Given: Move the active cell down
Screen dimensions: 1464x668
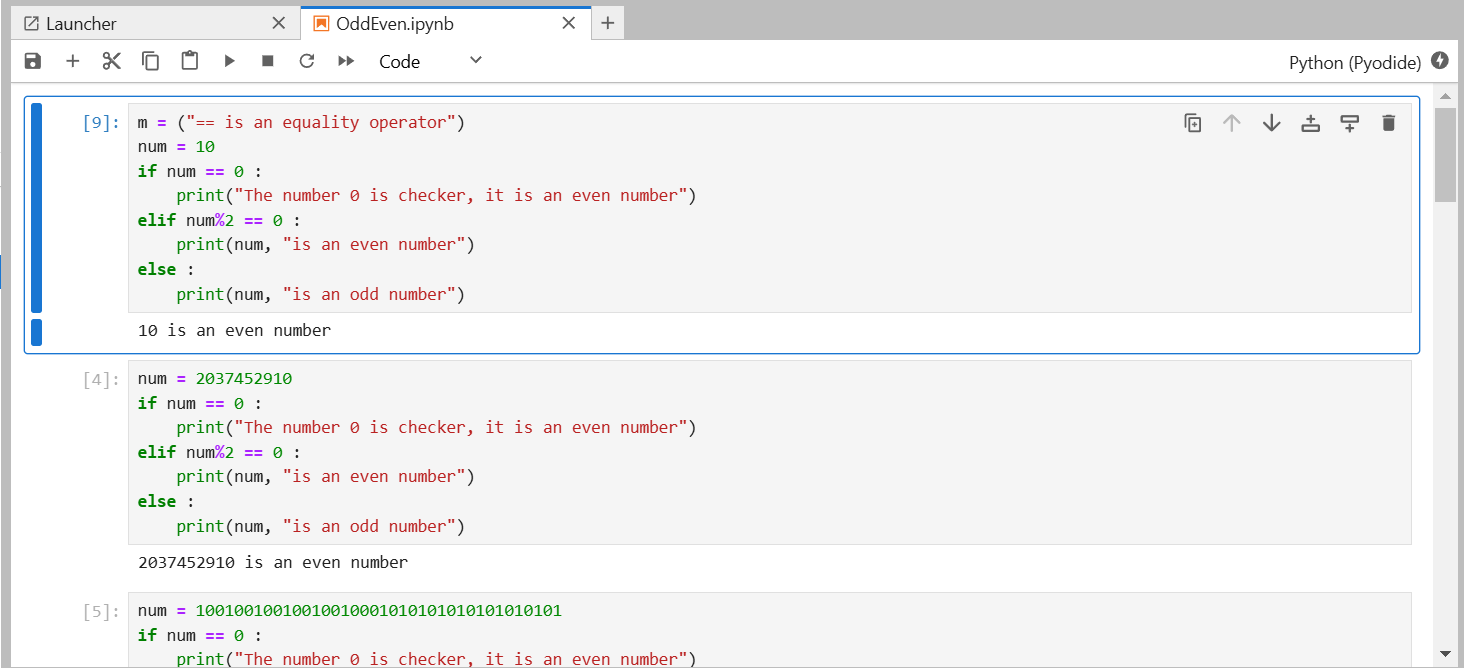Looking at the screenshot, I should pos(1271,123).
